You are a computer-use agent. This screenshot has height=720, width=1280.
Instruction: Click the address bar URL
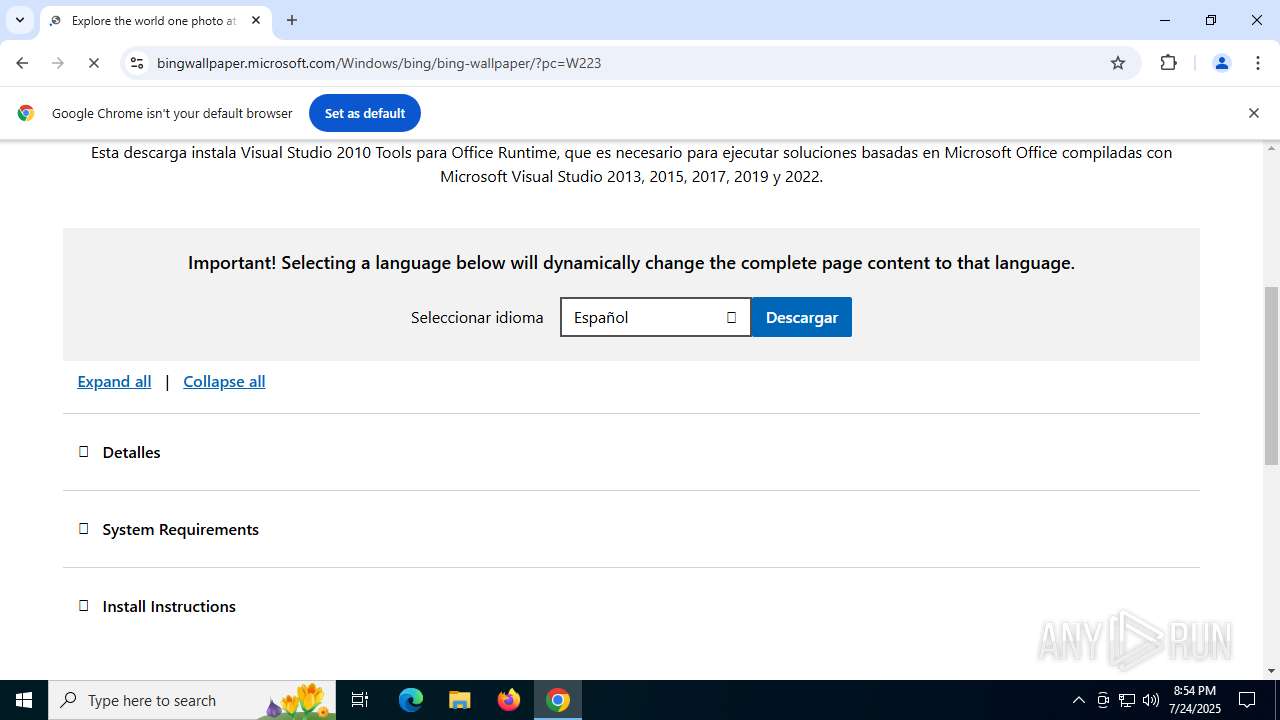379,63
